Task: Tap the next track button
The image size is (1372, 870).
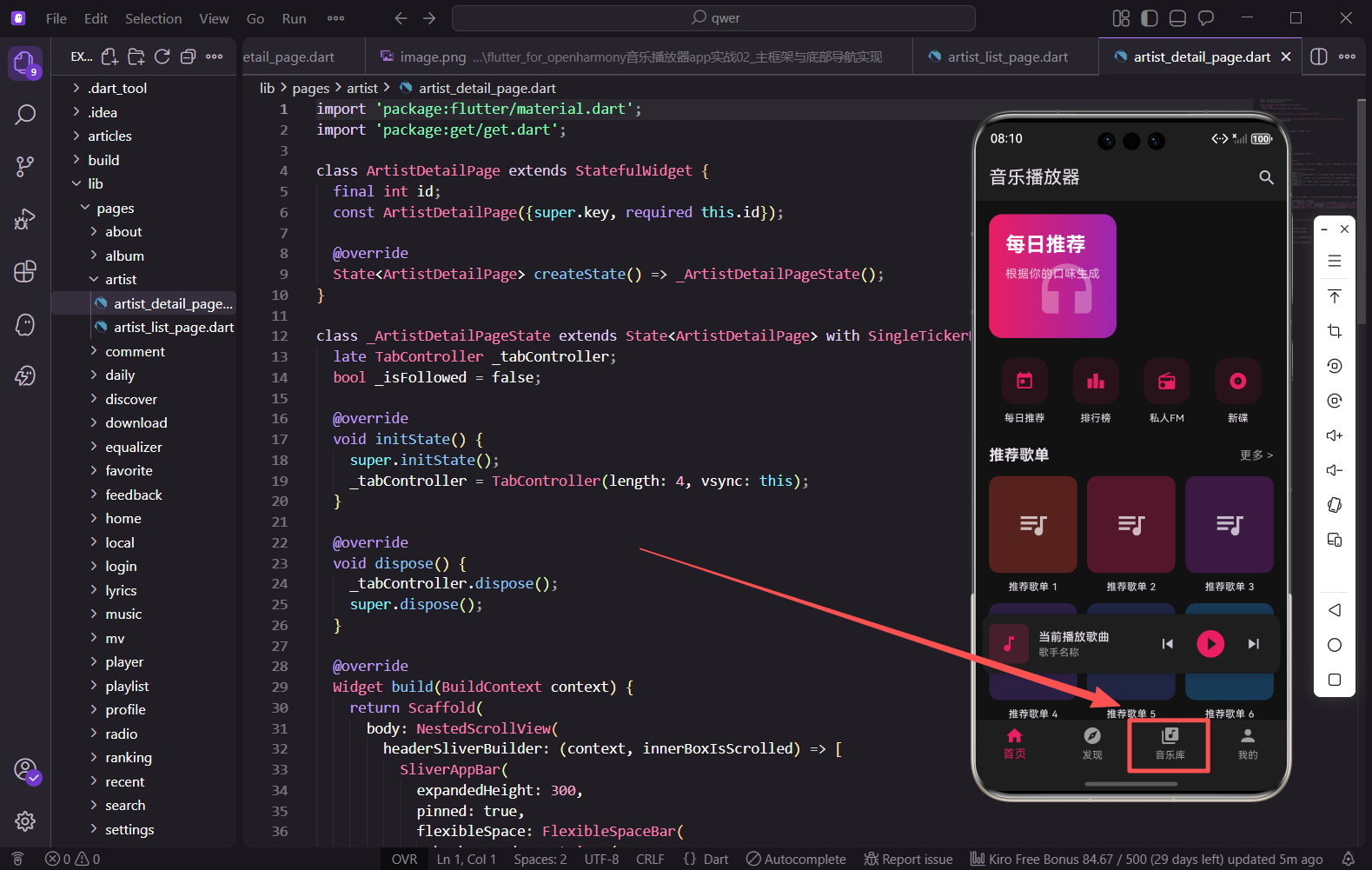Action: [1253, 644]
